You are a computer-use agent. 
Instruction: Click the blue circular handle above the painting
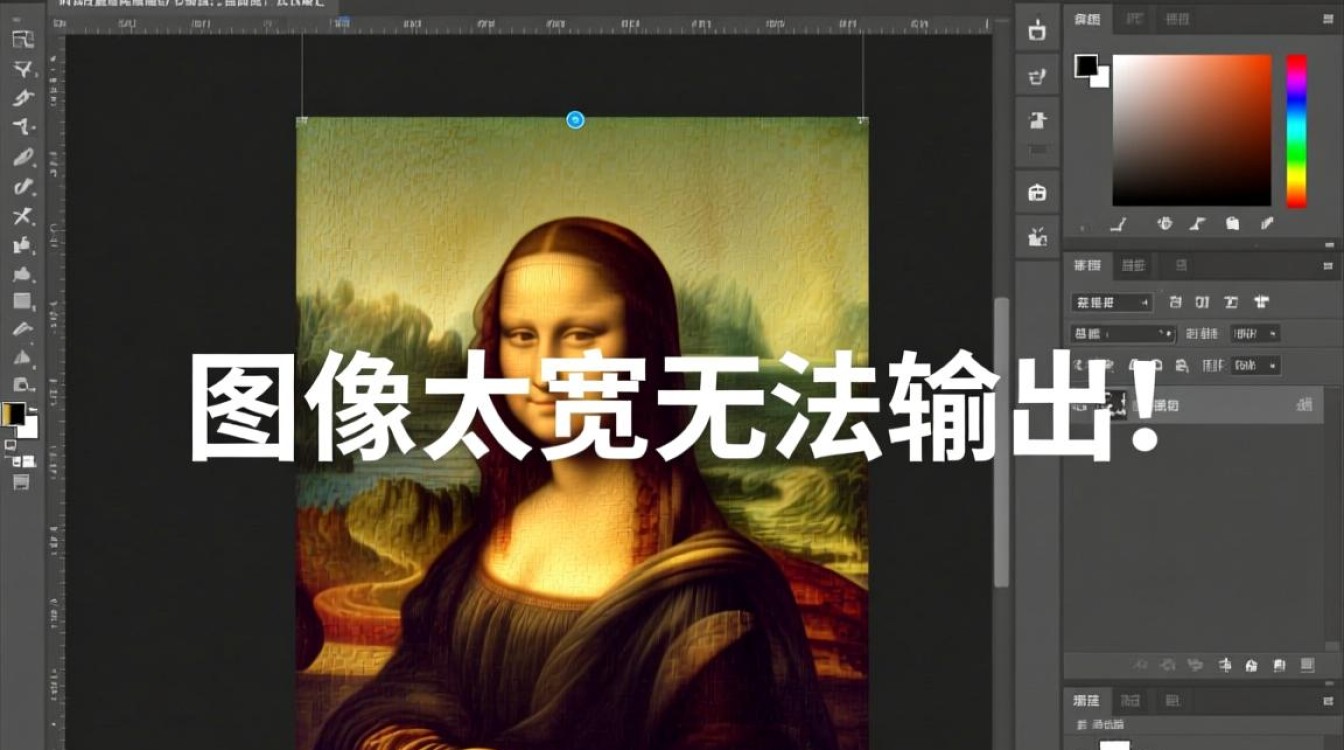[x=575, y=120]
